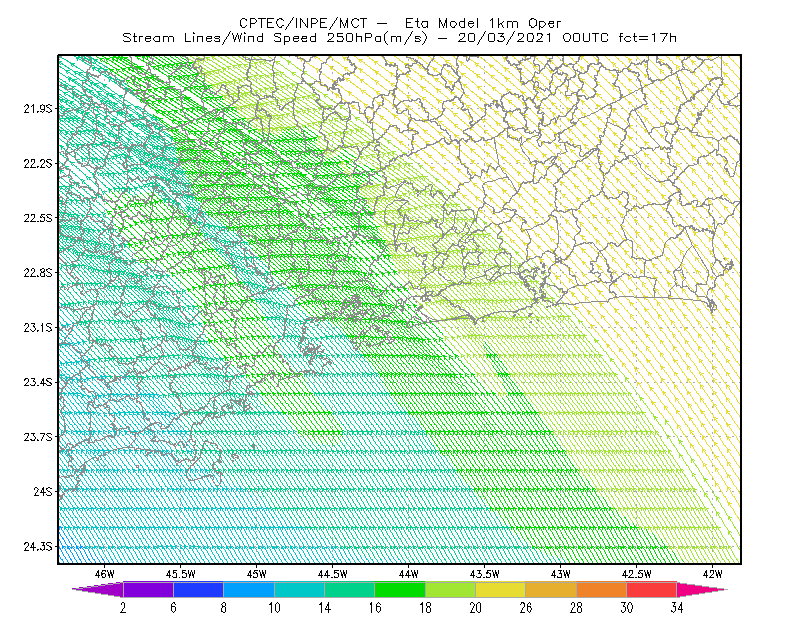Image resolution: width=800 pixels, height=618 pixels.
Task: Click the yellow 20–26 color segment
Action: pos(501,589)
